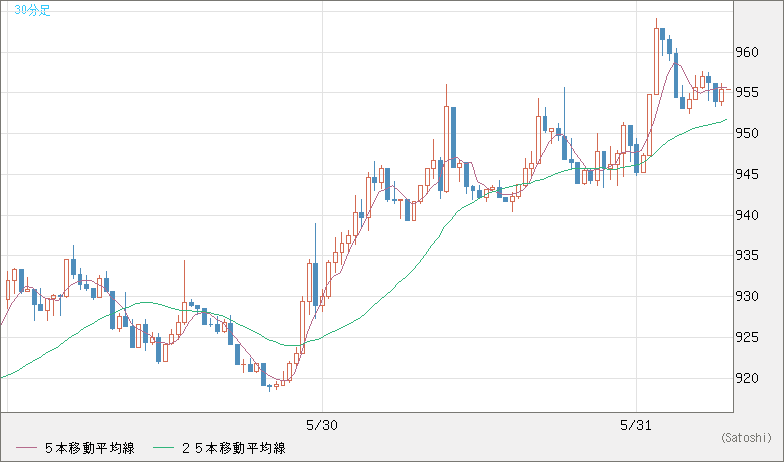The width and height of the screenshot is (784, 462).
Task: Click the last candlestick on the chart
Action: click(x=722, y=94)
